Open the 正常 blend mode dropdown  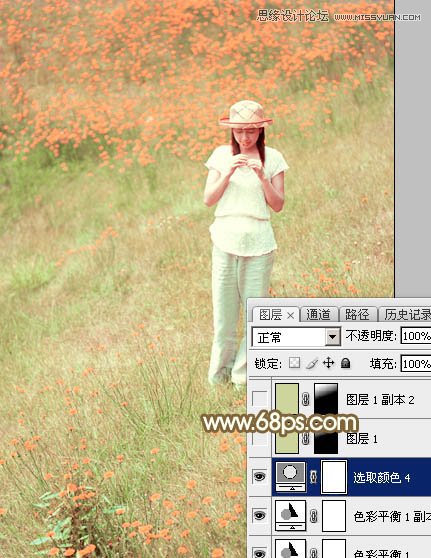click(296, 337)
